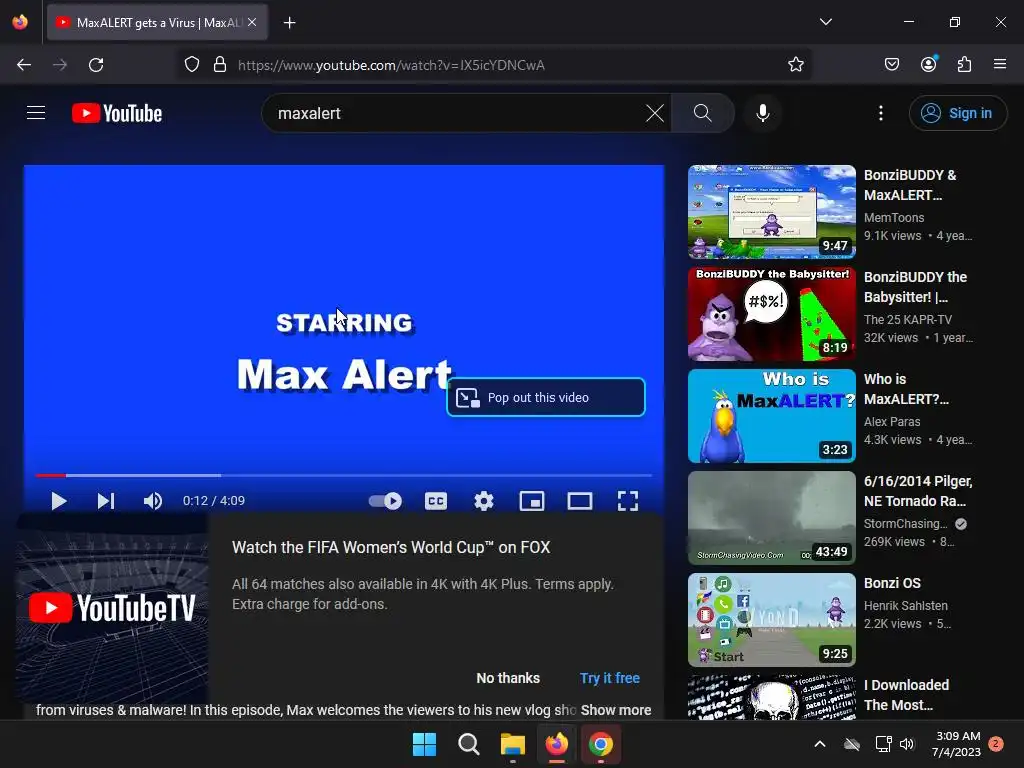This screenshot has width=1024, height=768.
Task: Click the YouTubeTV promo image
Action: 112,608
